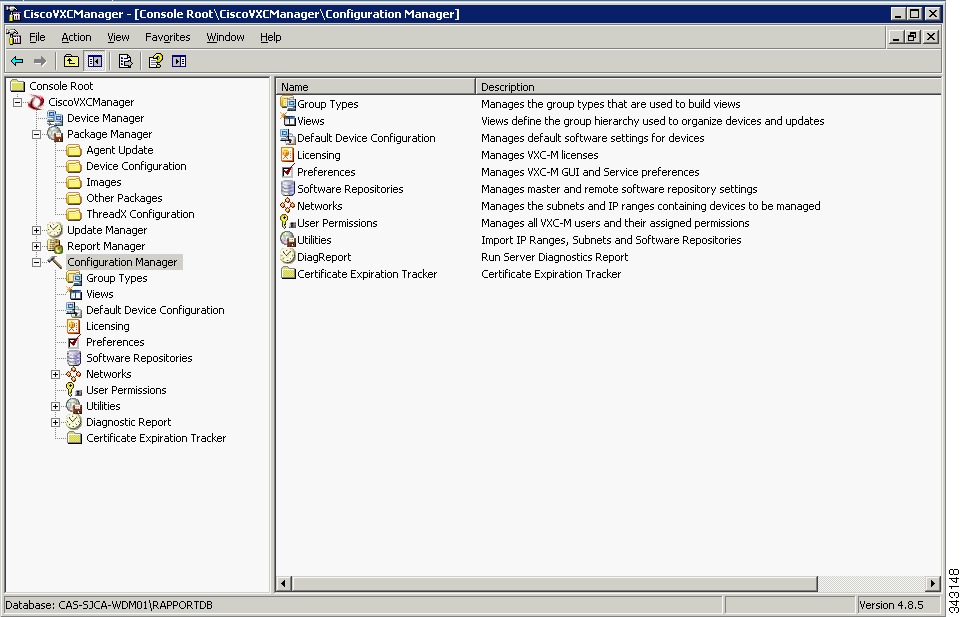Screen dimensions: 962x617
Task: Select Device Configuration folder in the tree
Action: click(136, 166)
